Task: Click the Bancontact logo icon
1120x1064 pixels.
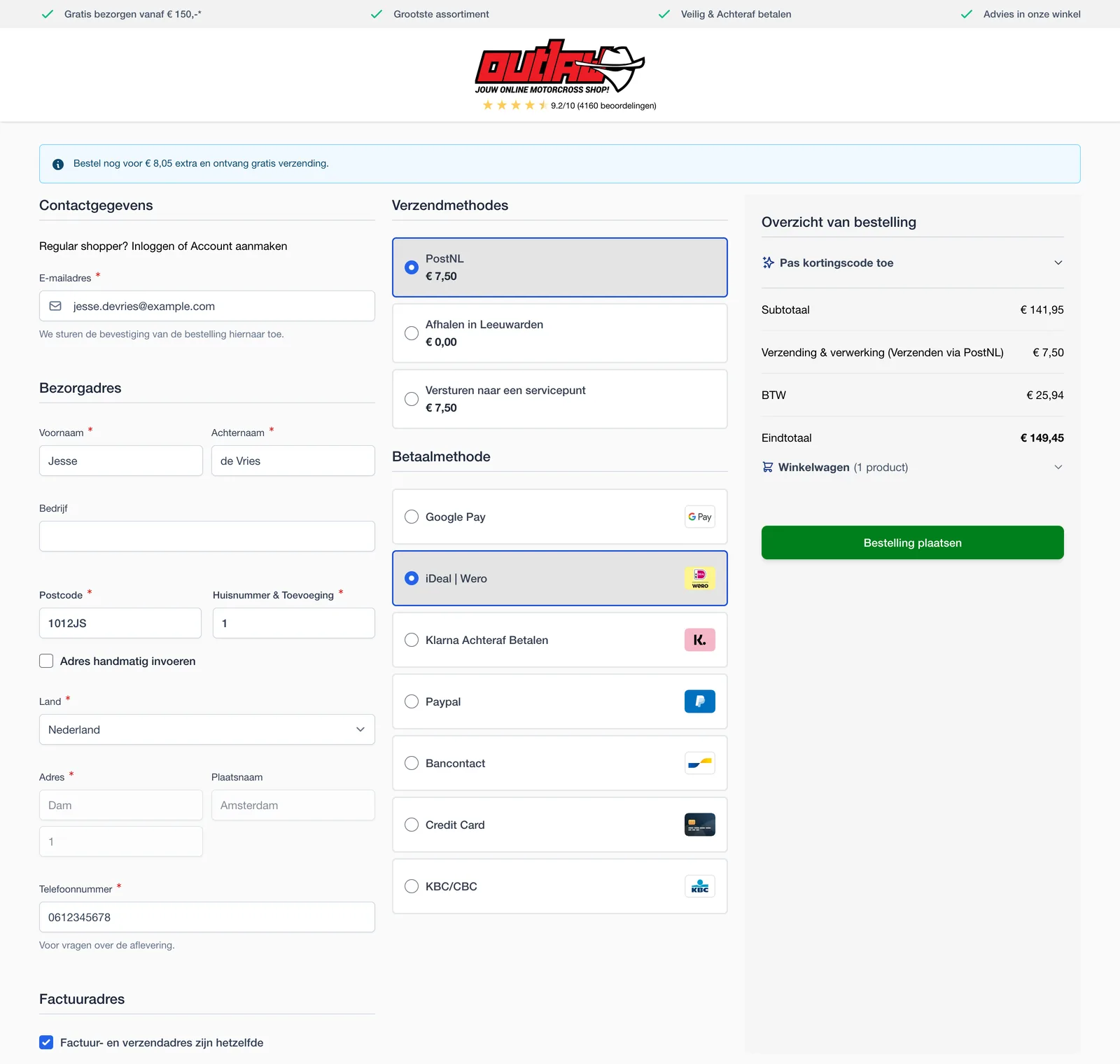Action: pyautogui.click(x=700, y=763)
